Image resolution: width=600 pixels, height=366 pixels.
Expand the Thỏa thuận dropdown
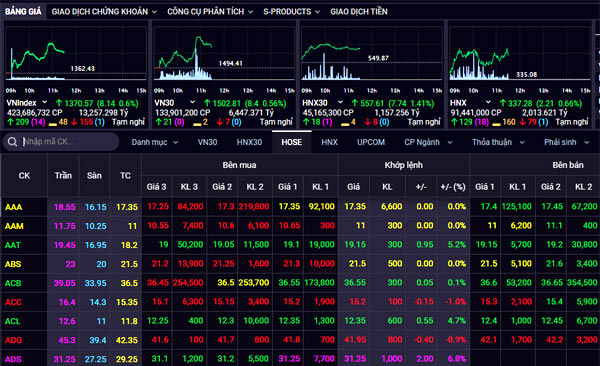click(498, 142)
